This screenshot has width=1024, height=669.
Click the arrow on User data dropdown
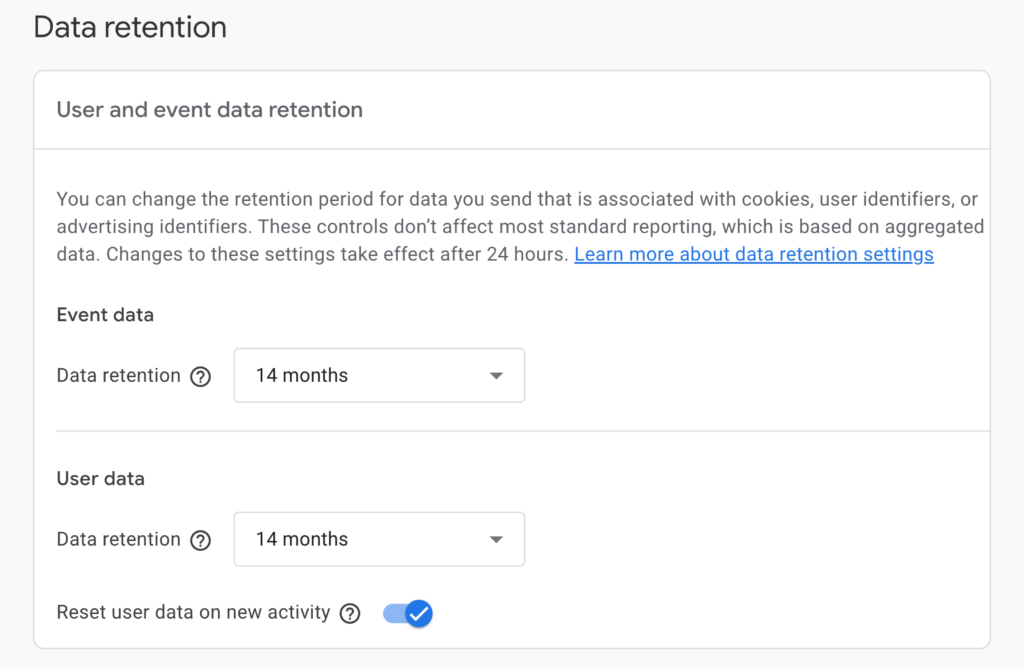tap(495, 540)
